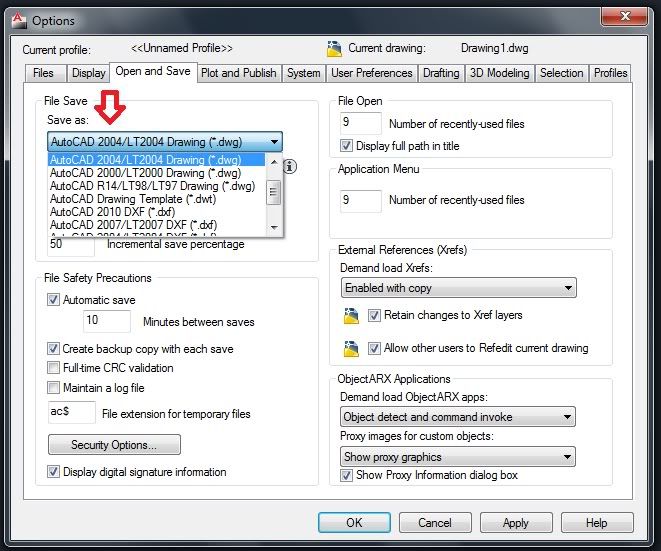Select AutoCAD Drawing Template (*.dwt)
Screen dimensions: 661x551
pyautogui.click(x=157, y=199)
